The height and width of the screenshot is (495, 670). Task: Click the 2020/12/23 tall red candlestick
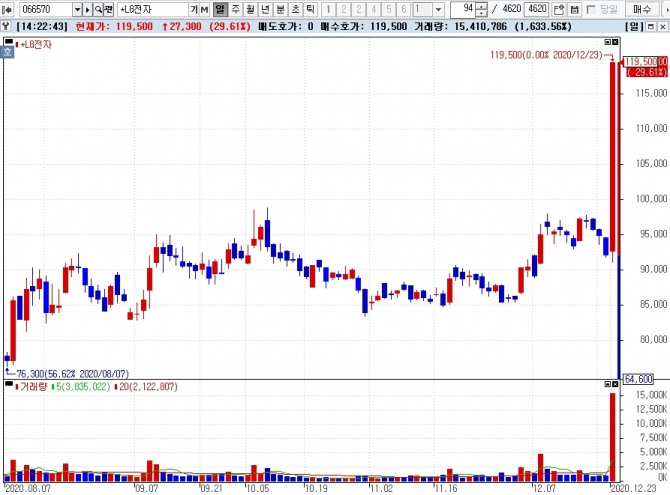click(613, 157)
